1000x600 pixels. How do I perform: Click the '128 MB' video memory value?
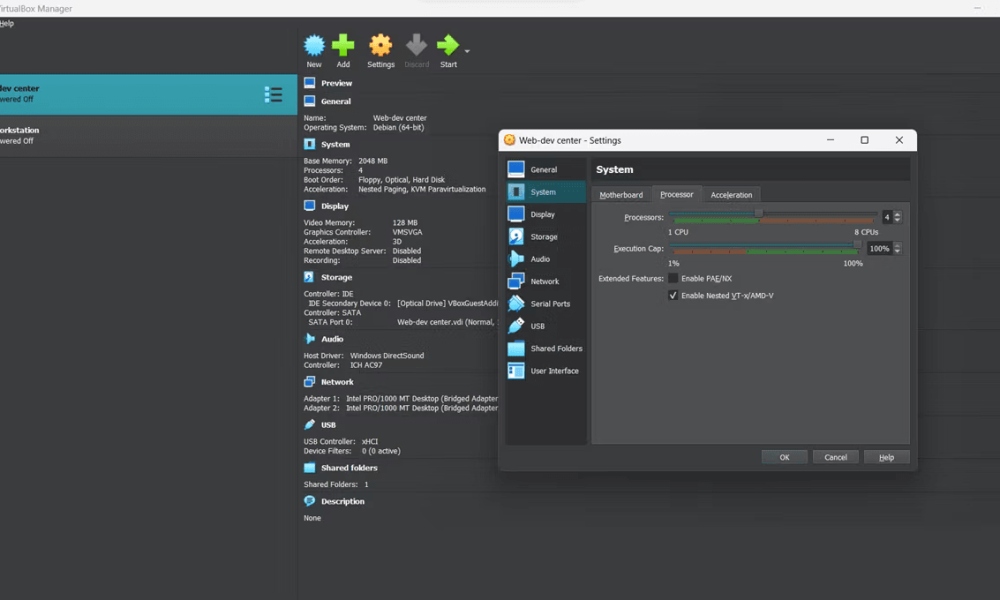405,223
